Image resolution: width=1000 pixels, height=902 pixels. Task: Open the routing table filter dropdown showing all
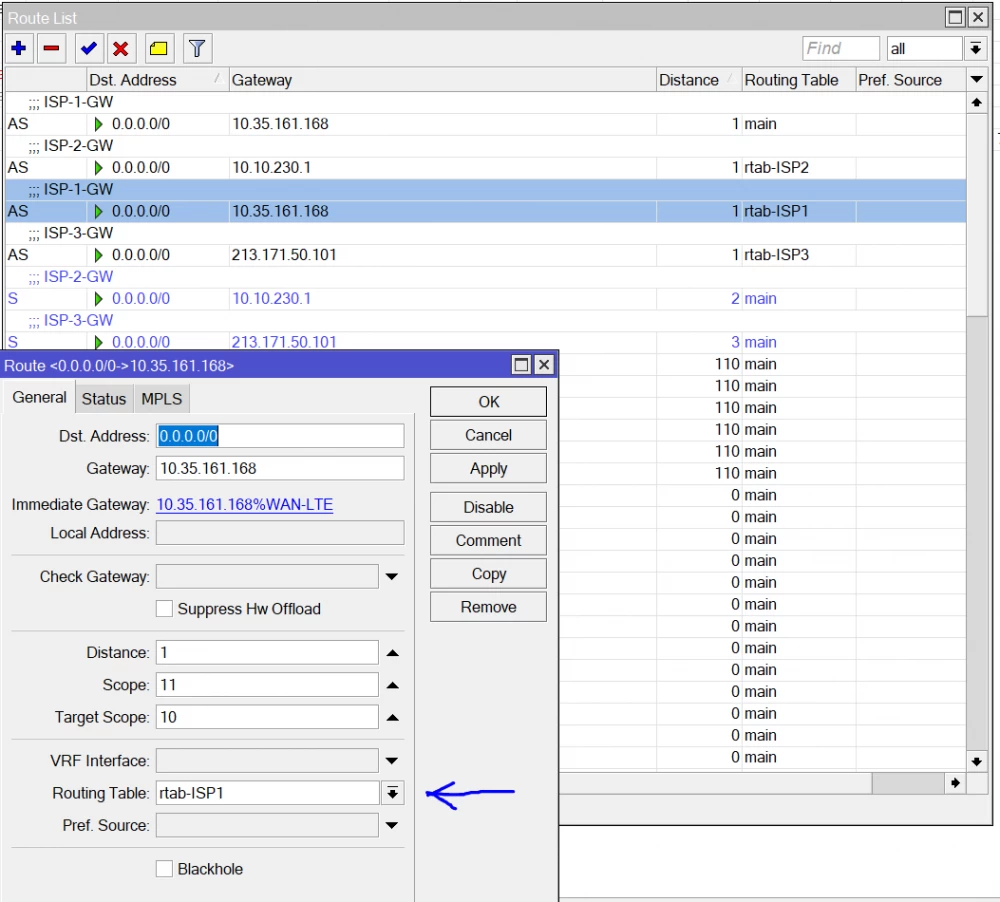(x=976, y=48)
